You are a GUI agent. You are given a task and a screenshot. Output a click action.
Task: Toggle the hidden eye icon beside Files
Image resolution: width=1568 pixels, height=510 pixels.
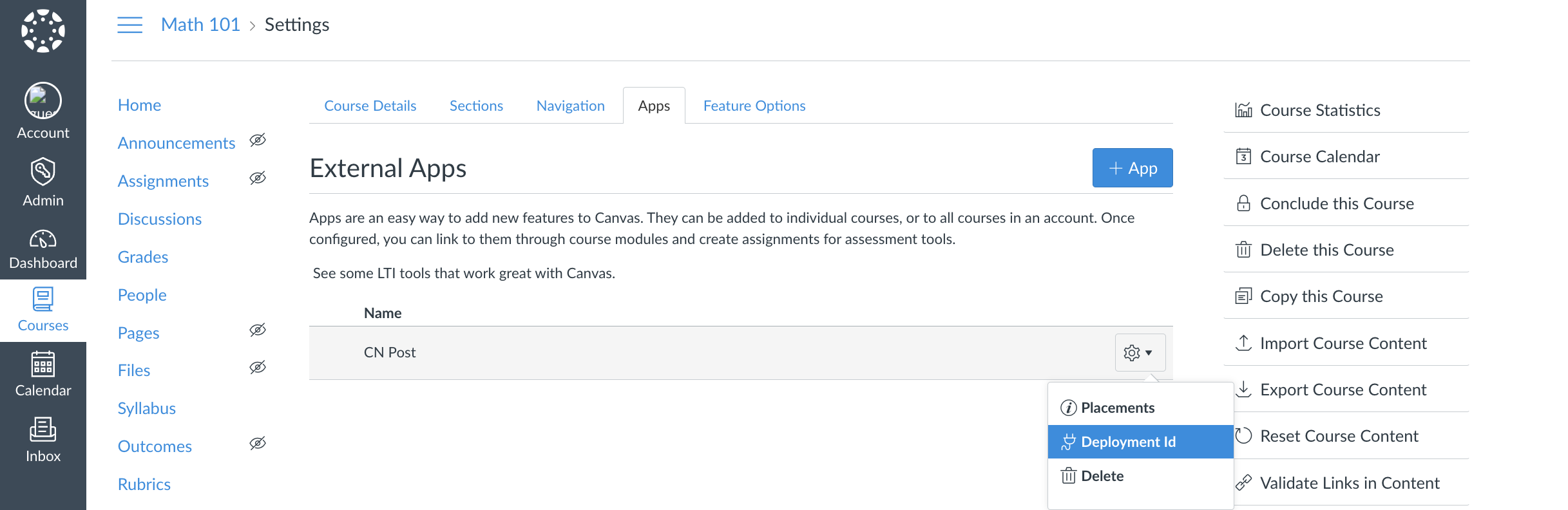(x=258, y=368)
